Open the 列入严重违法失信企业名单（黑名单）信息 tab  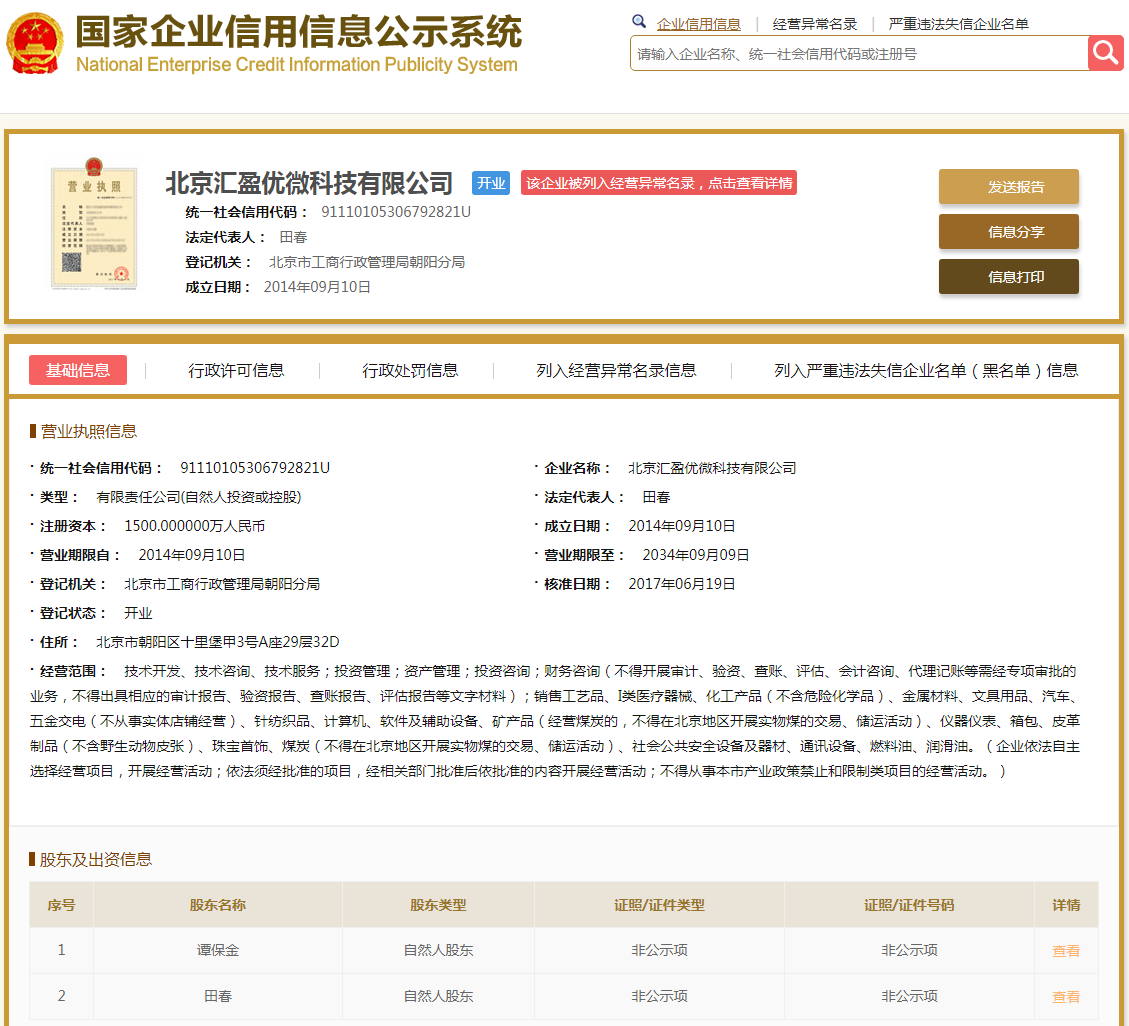[926, 370]
